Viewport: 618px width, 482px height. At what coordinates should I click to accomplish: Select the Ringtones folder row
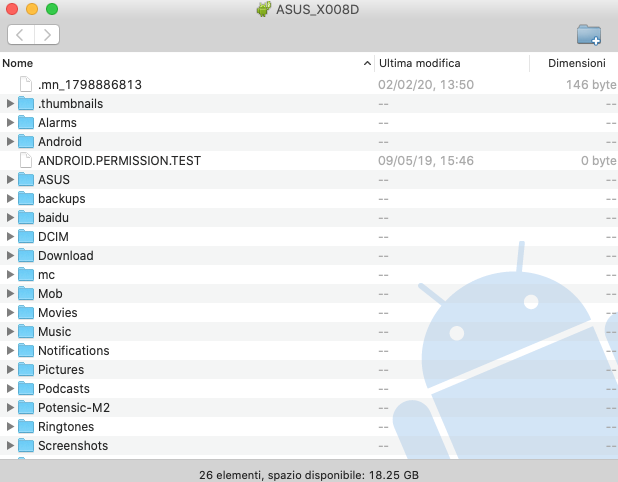309,426
